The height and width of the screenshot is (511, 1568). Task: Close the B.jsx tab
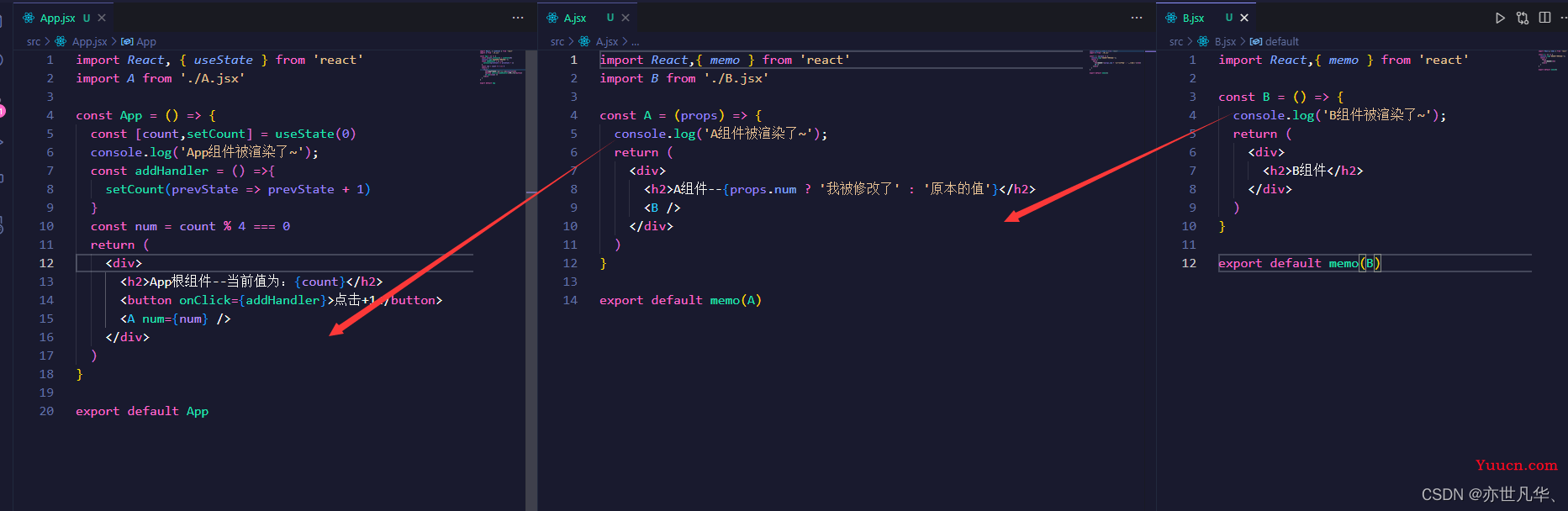1244,18
